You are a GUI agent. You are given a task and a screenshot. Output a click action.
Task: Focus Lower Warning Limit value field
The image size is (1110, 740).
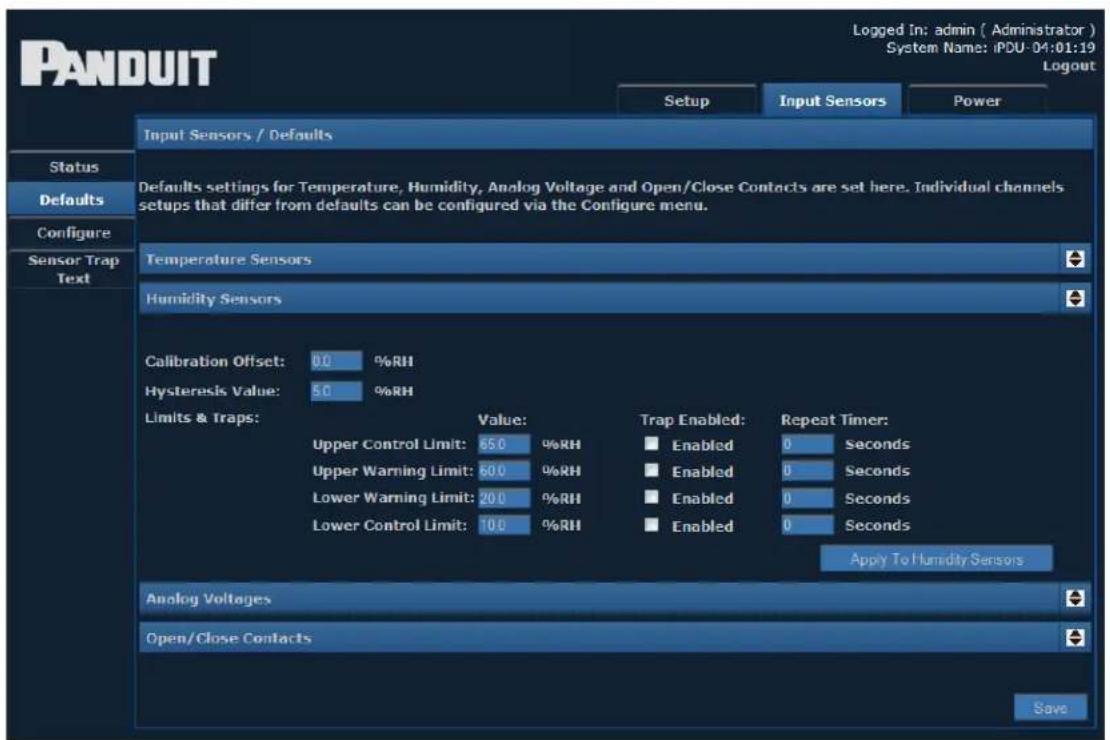[504, 498]
